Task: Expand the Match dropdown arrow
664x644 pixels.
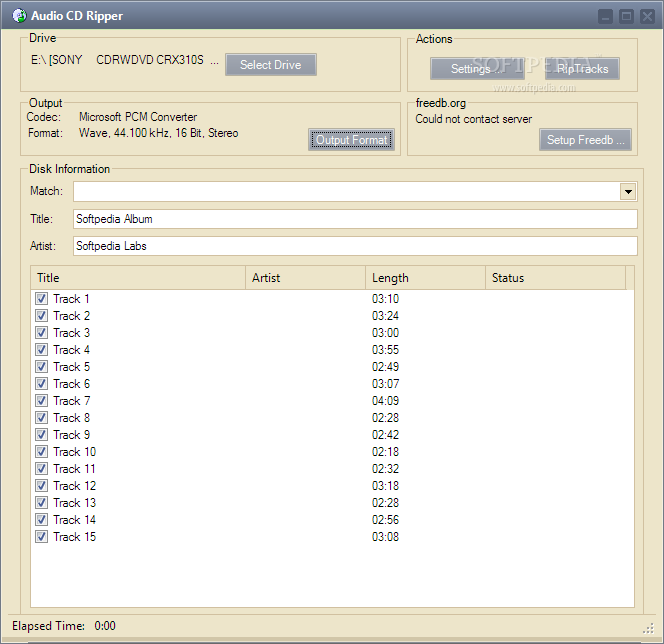Action: [628, 192]
